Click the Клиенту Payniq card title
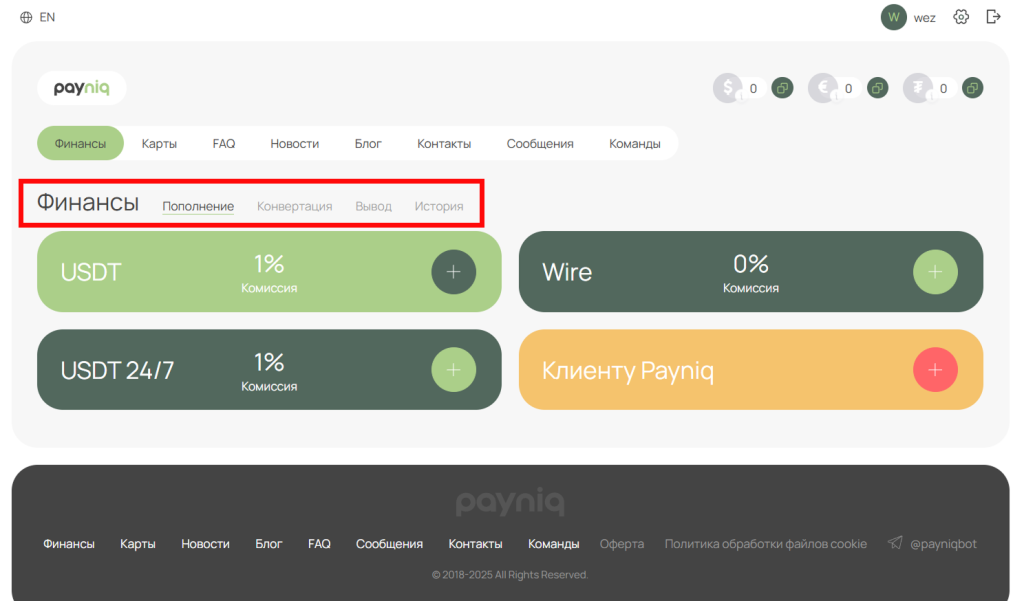Viewport: 1024px width, 601px height. coord(628,371)
